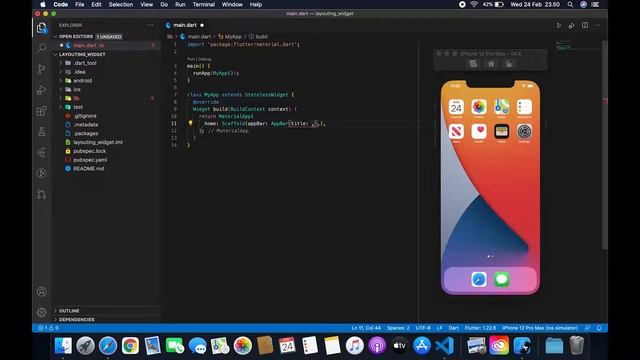Open Explorer panel ellipsis menu
Viewport: 640px width, 360px height.
151,25
